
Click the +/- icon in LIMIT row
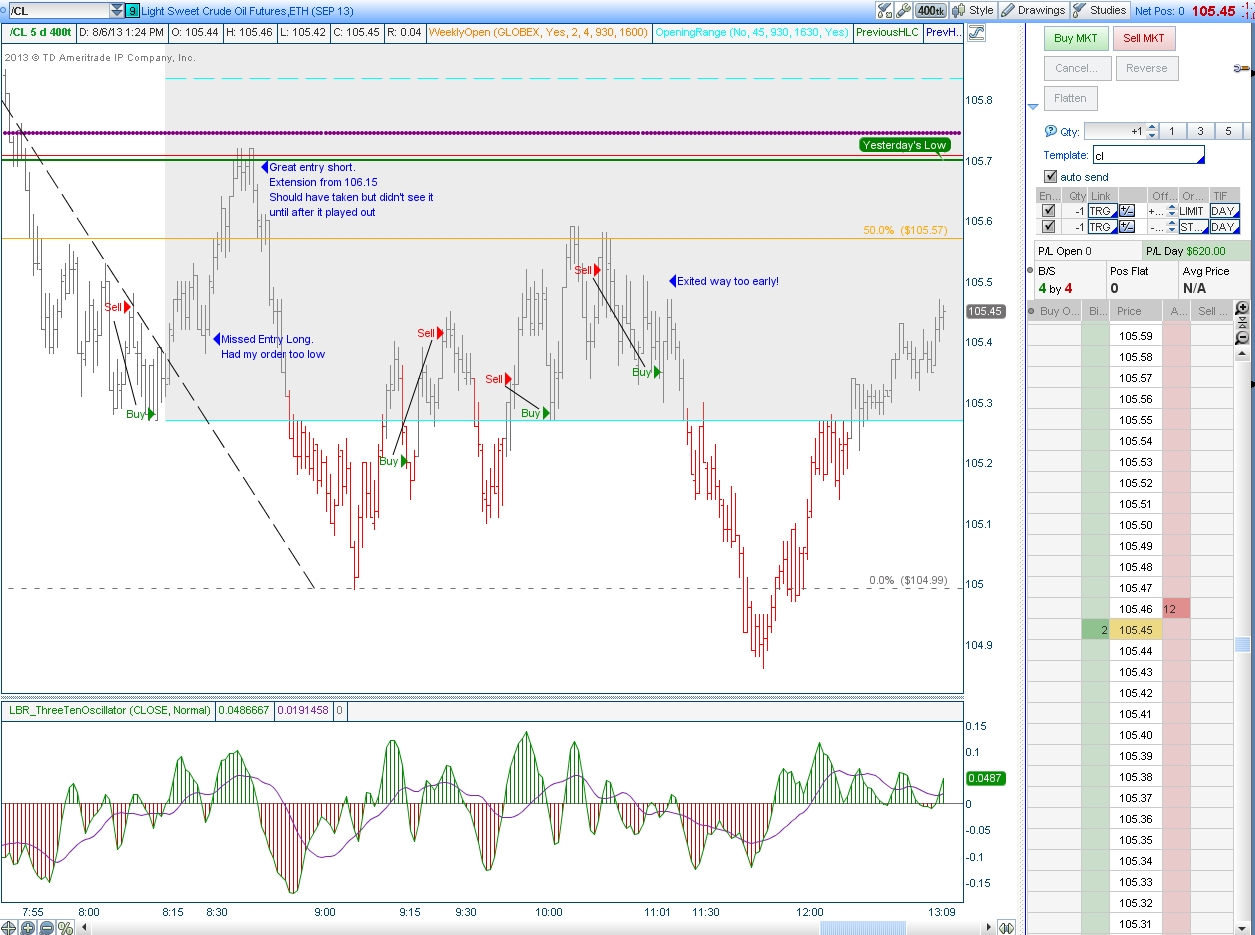tap(1127, 211)
